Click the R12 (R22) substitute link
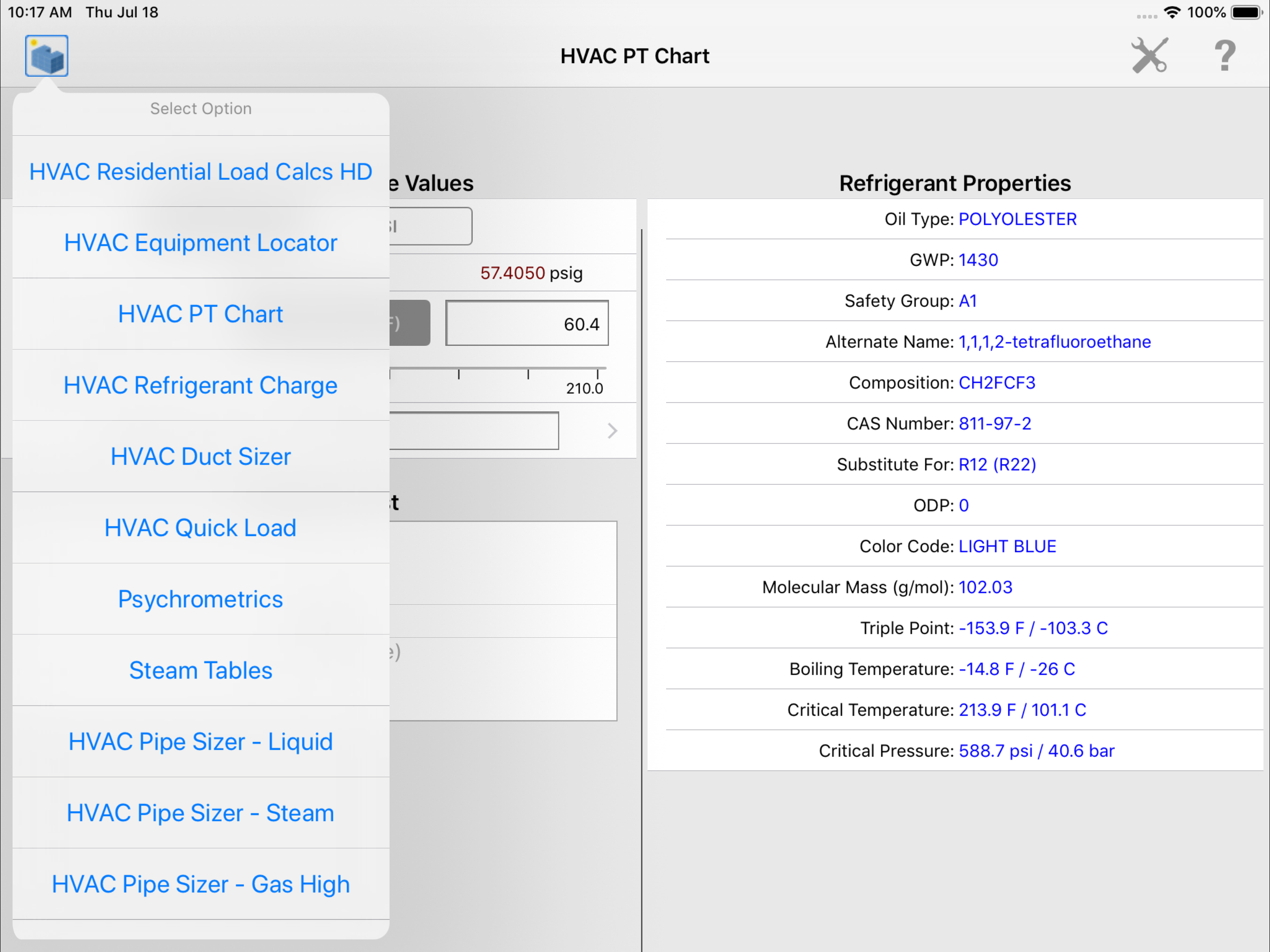 pyautogui.click(x=997, y=464)
